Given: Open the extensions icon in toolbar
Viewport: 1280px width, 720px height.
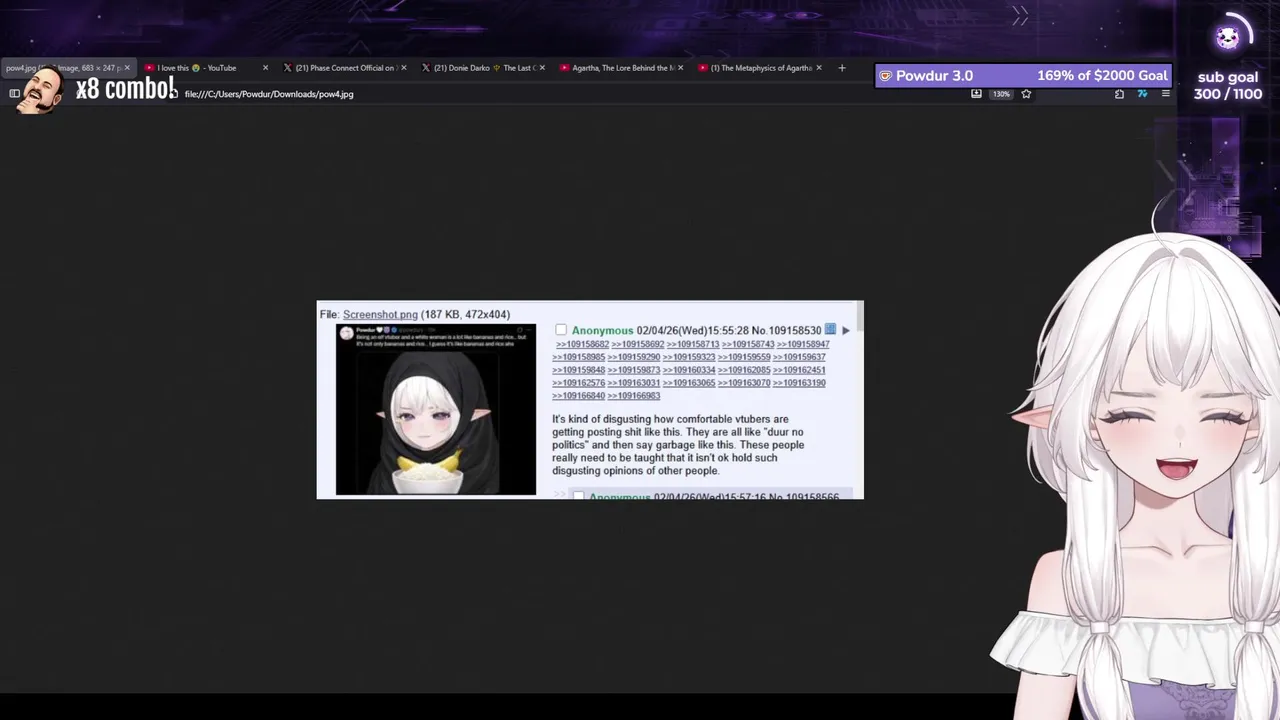Looking at the screenshot, I should coord(1119,94).
